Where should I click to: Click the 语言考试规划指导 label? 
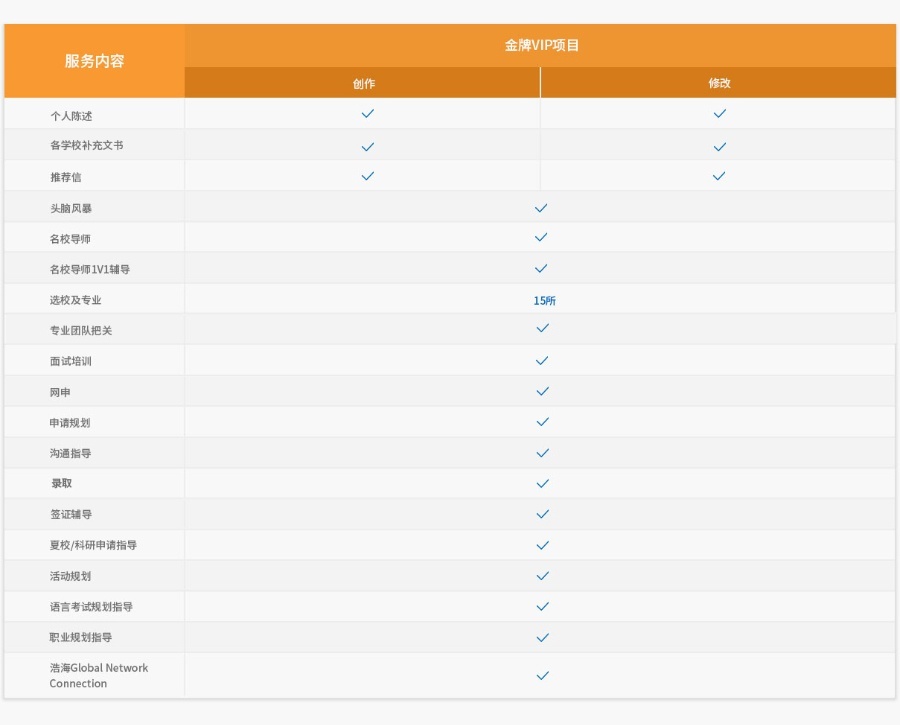click(x=91, y=607)
